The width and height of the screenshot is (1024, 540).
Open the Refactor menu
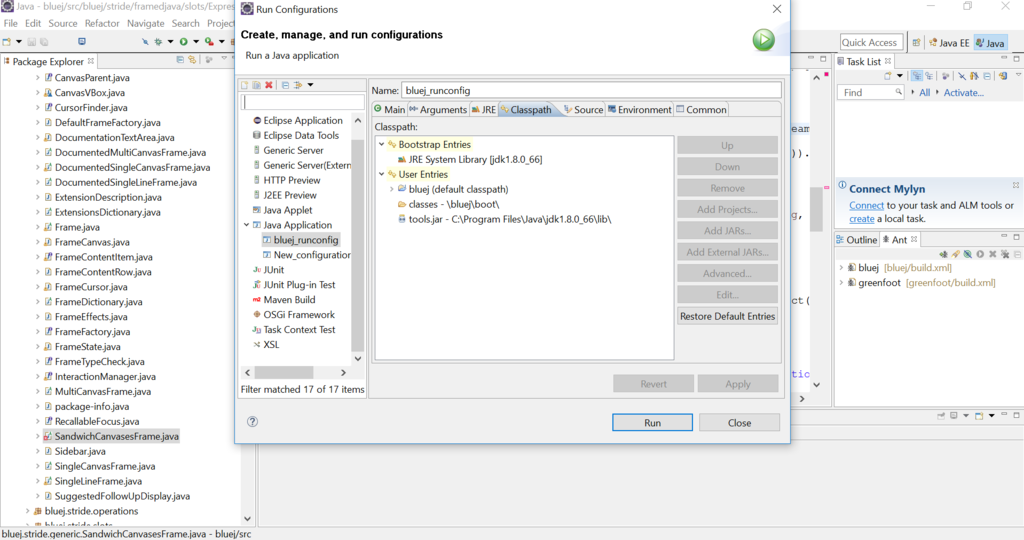click(102, 23)
